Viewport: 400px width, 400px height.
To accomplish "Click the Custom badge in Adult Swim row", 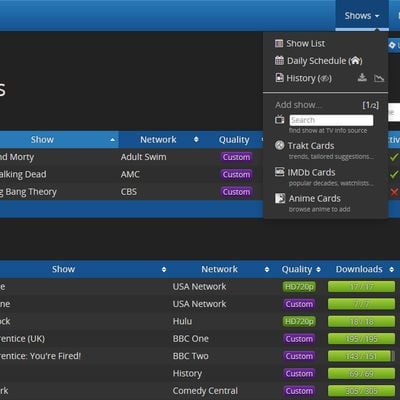I will pyautogui.click(x=236, y=157).
